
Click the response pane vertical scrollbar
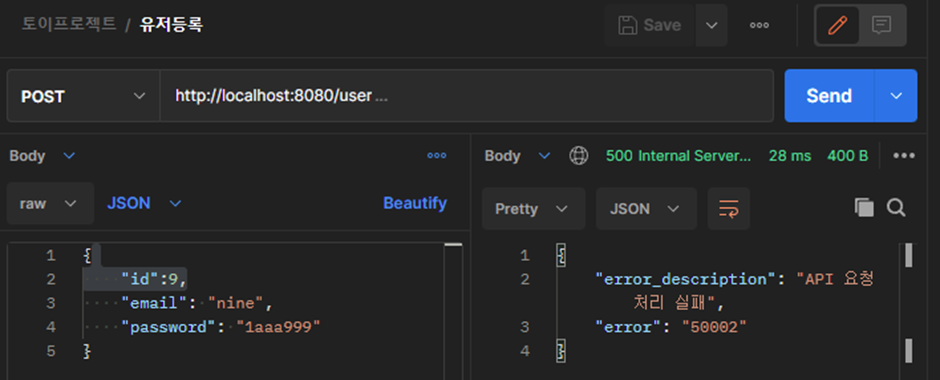908,303
